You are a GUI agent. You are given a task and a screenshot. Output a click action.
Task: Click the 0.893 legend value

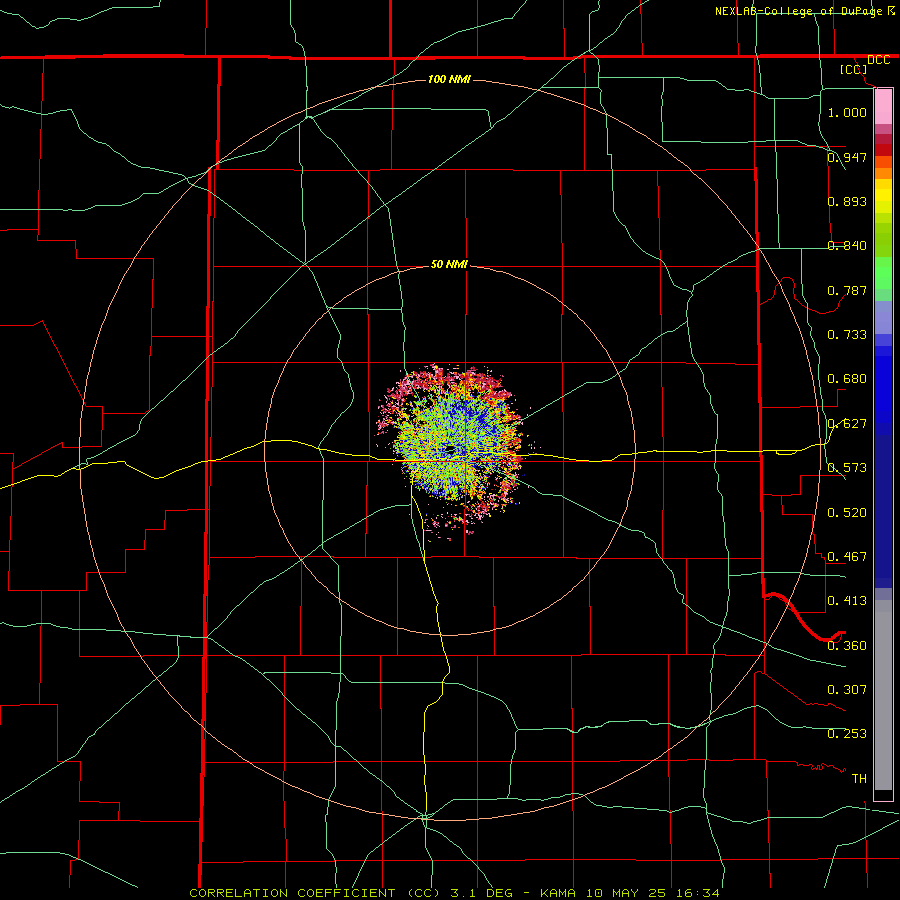click(847, 201)
